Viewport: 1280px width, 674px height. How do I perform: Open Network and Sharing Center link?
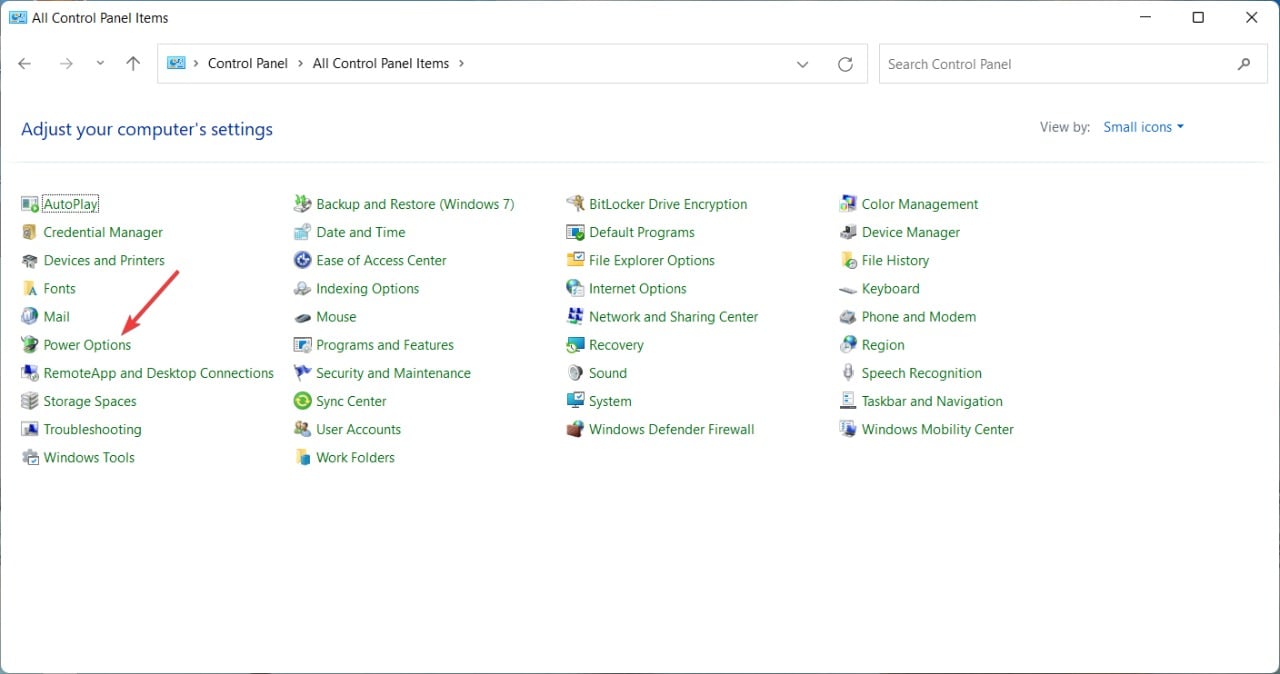674,316
